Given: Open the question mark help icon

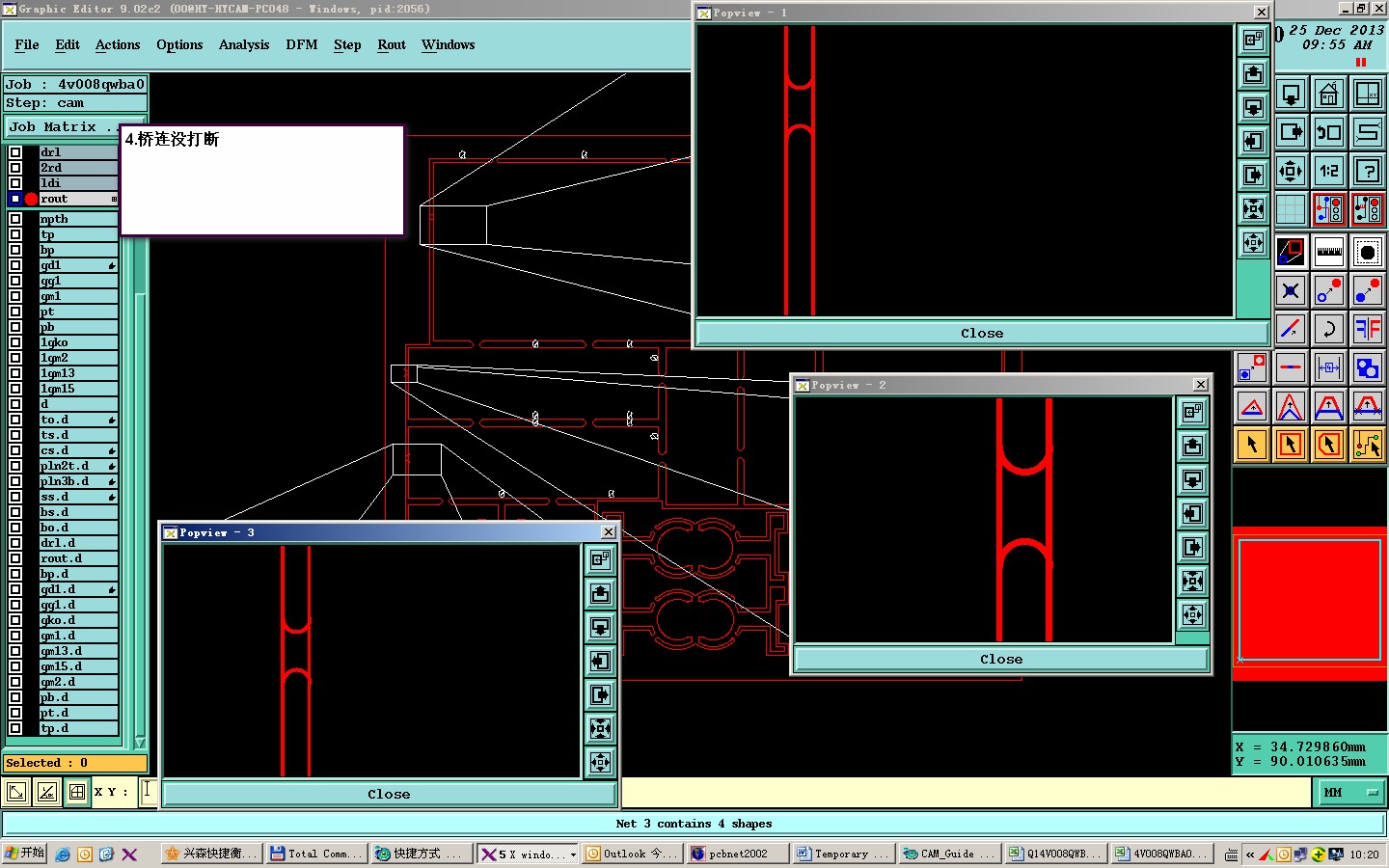Looking at the screenshot, I should click(1368, 171).
